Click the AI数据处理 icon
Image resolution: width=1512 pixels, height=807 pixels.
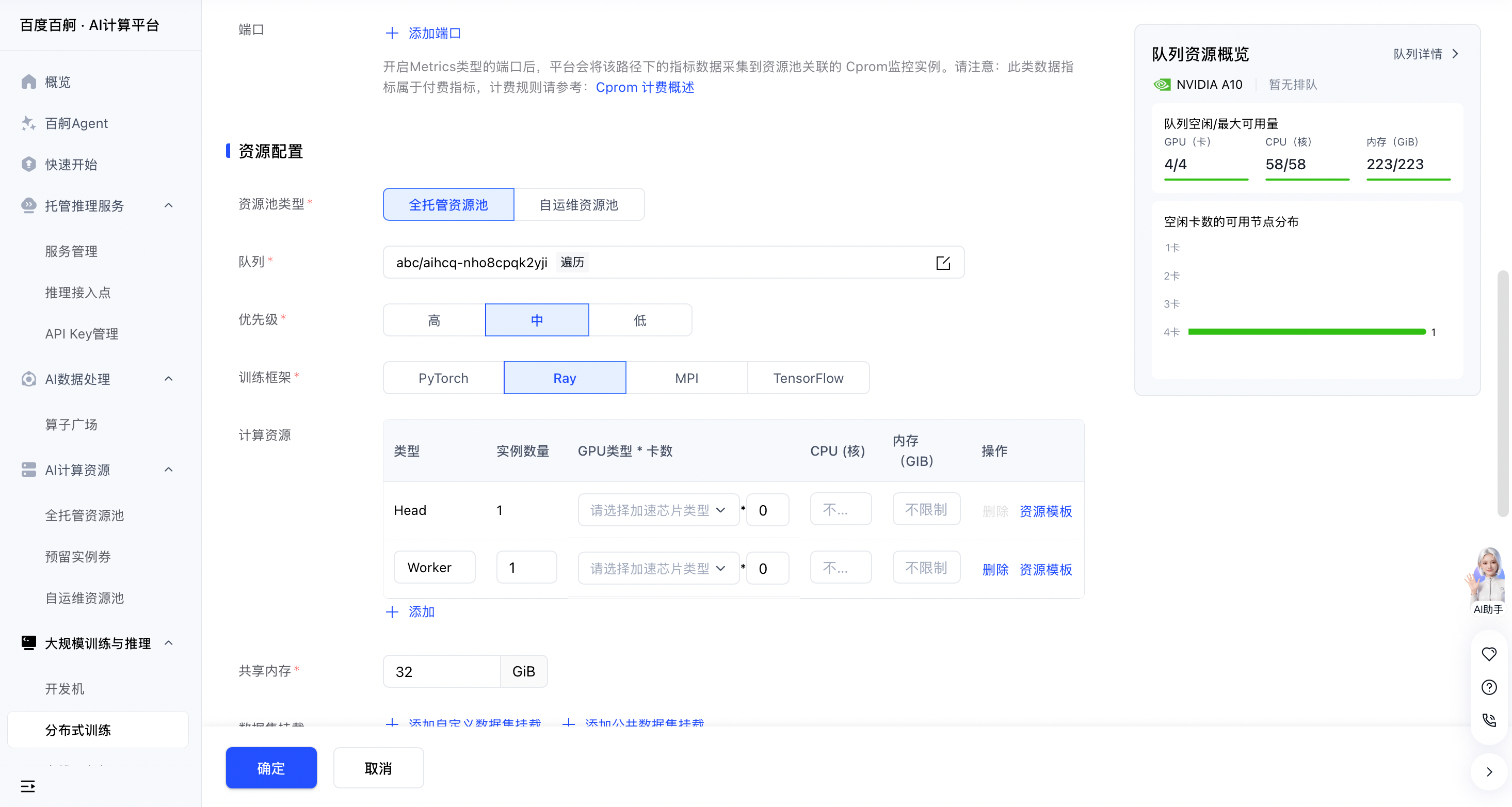pos(29,379)
